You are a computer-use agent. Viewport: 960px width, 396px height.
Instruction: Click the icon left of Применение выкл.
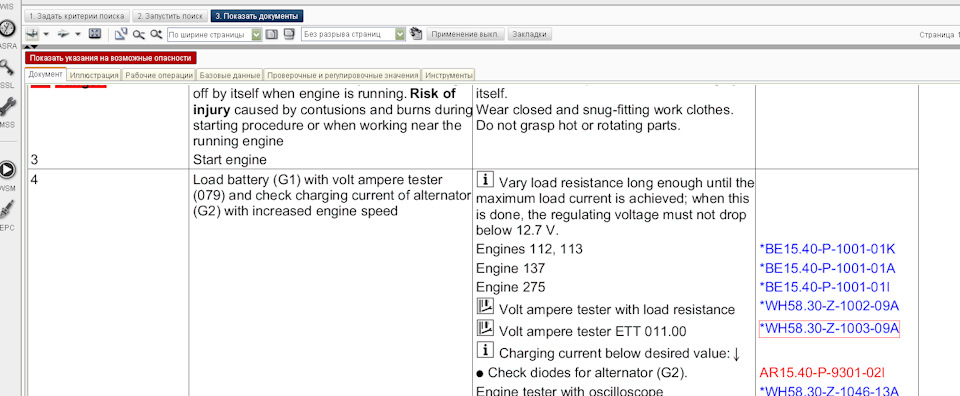tap(416, 34)
